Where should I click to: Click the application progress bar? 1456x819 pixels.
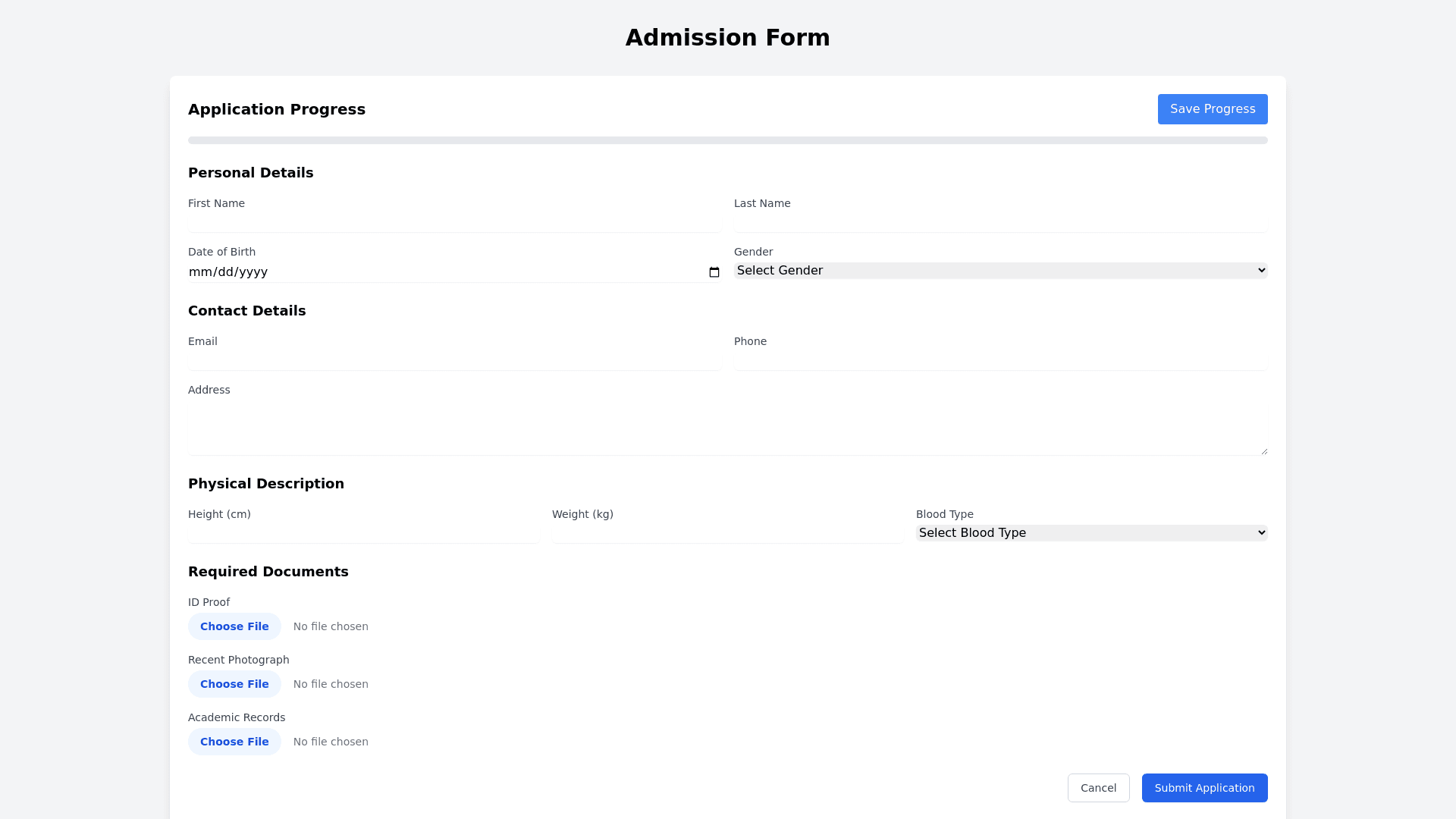727,140
